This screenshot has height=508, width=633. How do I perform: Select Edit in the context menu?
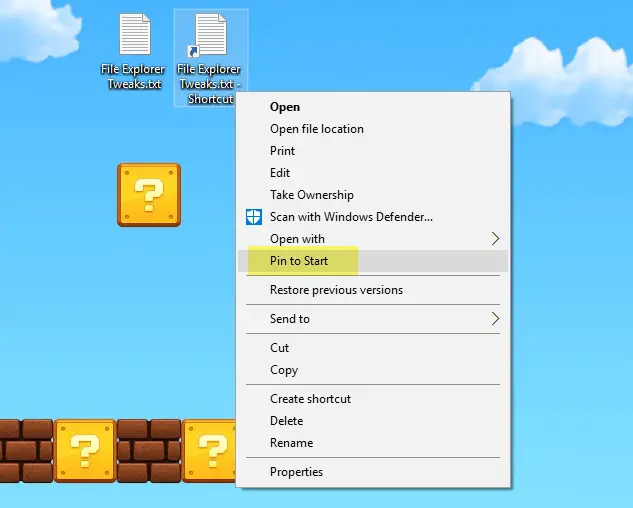pos(373,173)
